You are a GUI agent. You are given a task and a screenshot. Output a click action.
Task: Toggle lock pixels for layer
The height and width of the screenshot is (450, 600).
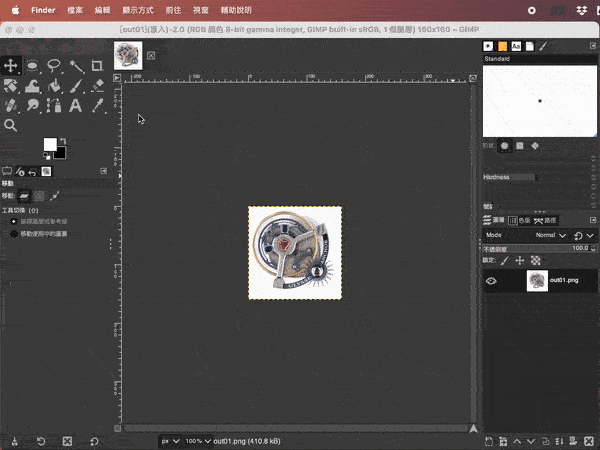(x=505, y=261)
